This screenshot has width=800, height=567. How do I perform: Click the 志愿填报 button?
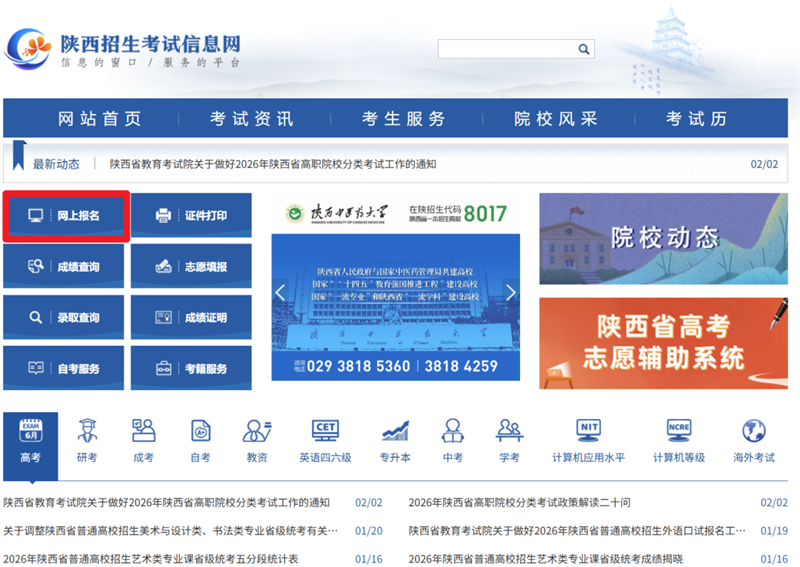coord(192,267)
